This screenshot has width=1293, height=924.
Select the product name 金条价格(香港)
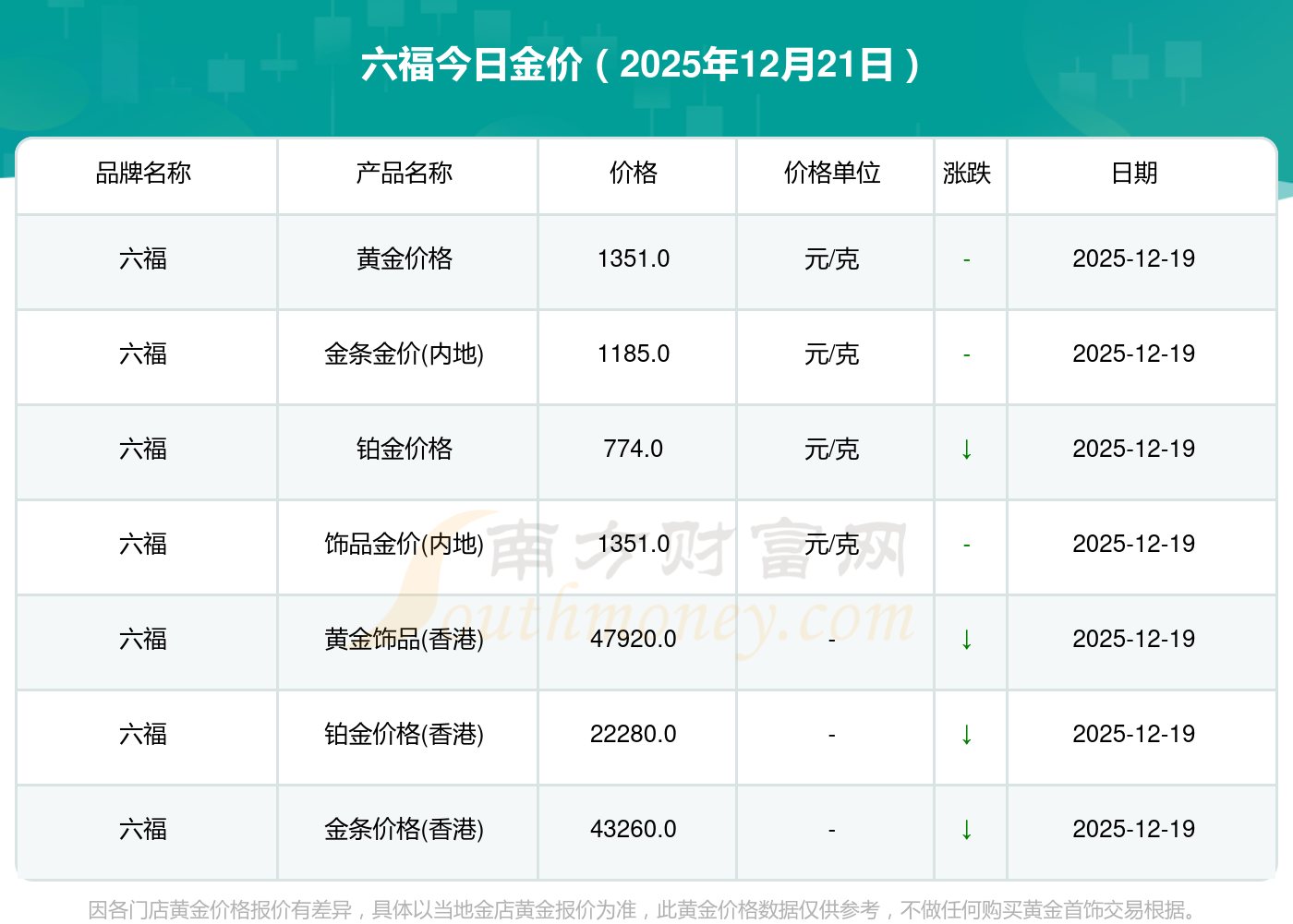405,830
